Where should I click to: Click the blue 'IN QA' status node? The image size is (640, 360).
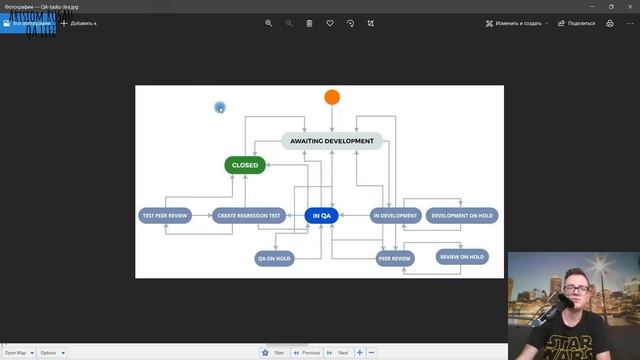coord(322,216)
